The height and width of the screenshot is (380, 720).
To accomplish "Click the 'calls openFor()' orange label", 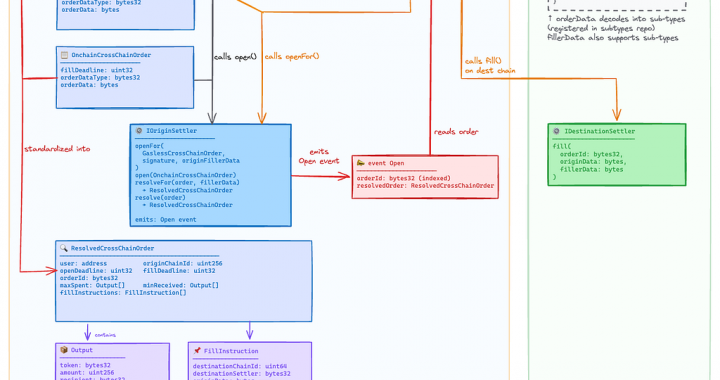I will click(292, 56).
